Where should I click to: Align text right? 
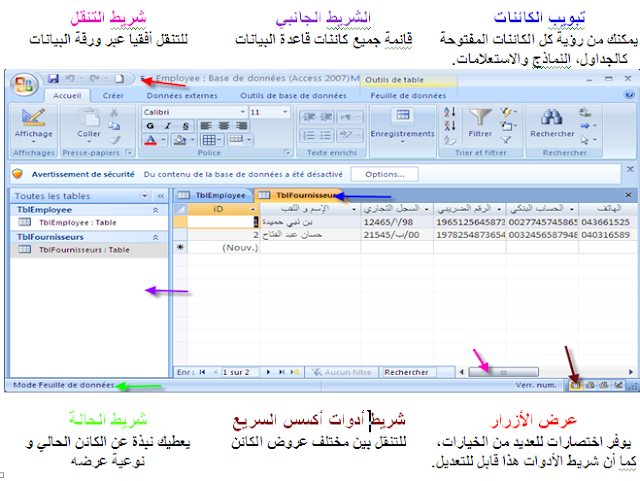click(242, 126)
